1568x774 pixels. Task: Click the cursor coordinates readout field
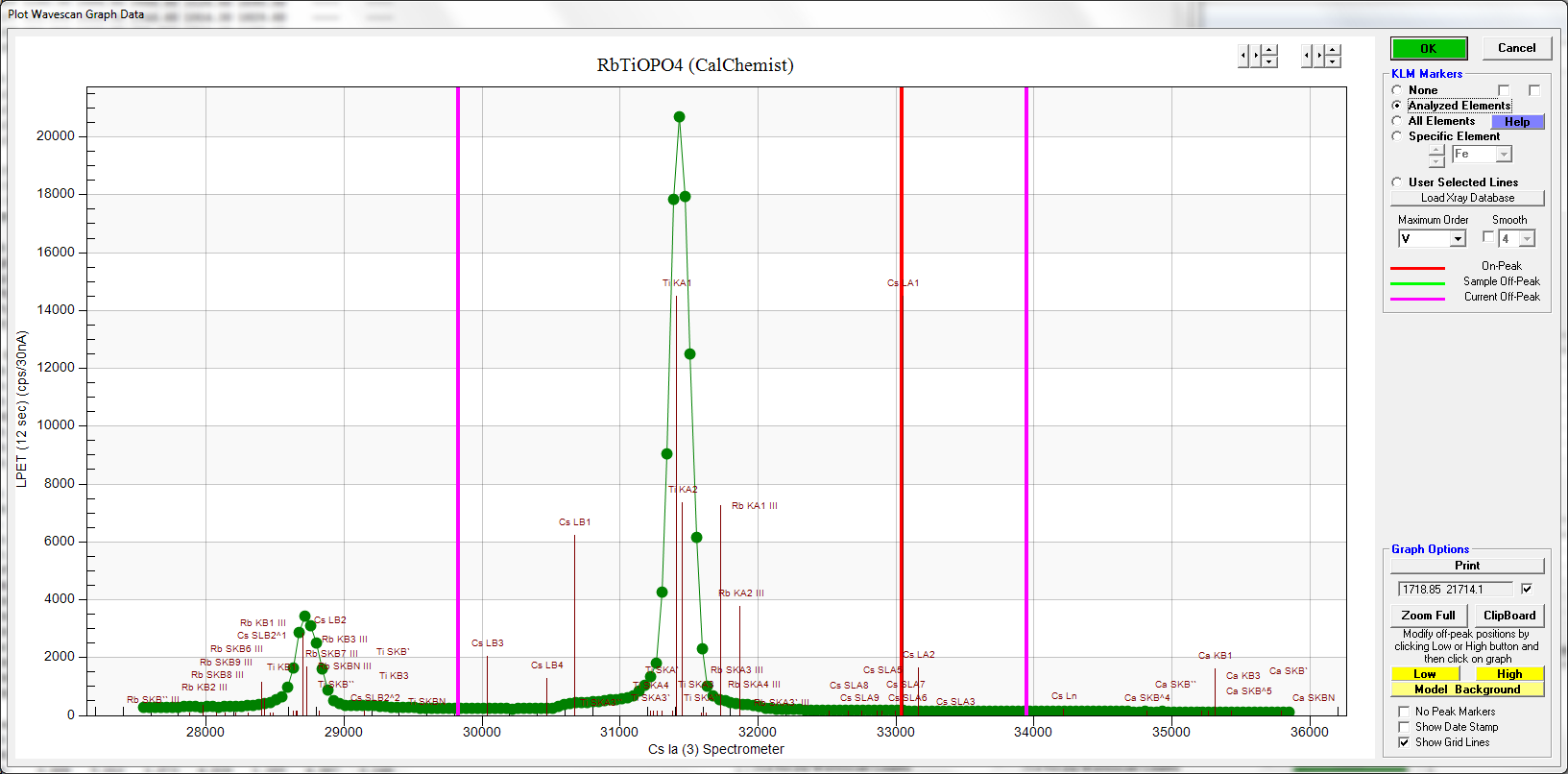click(x=1454, y=590)
